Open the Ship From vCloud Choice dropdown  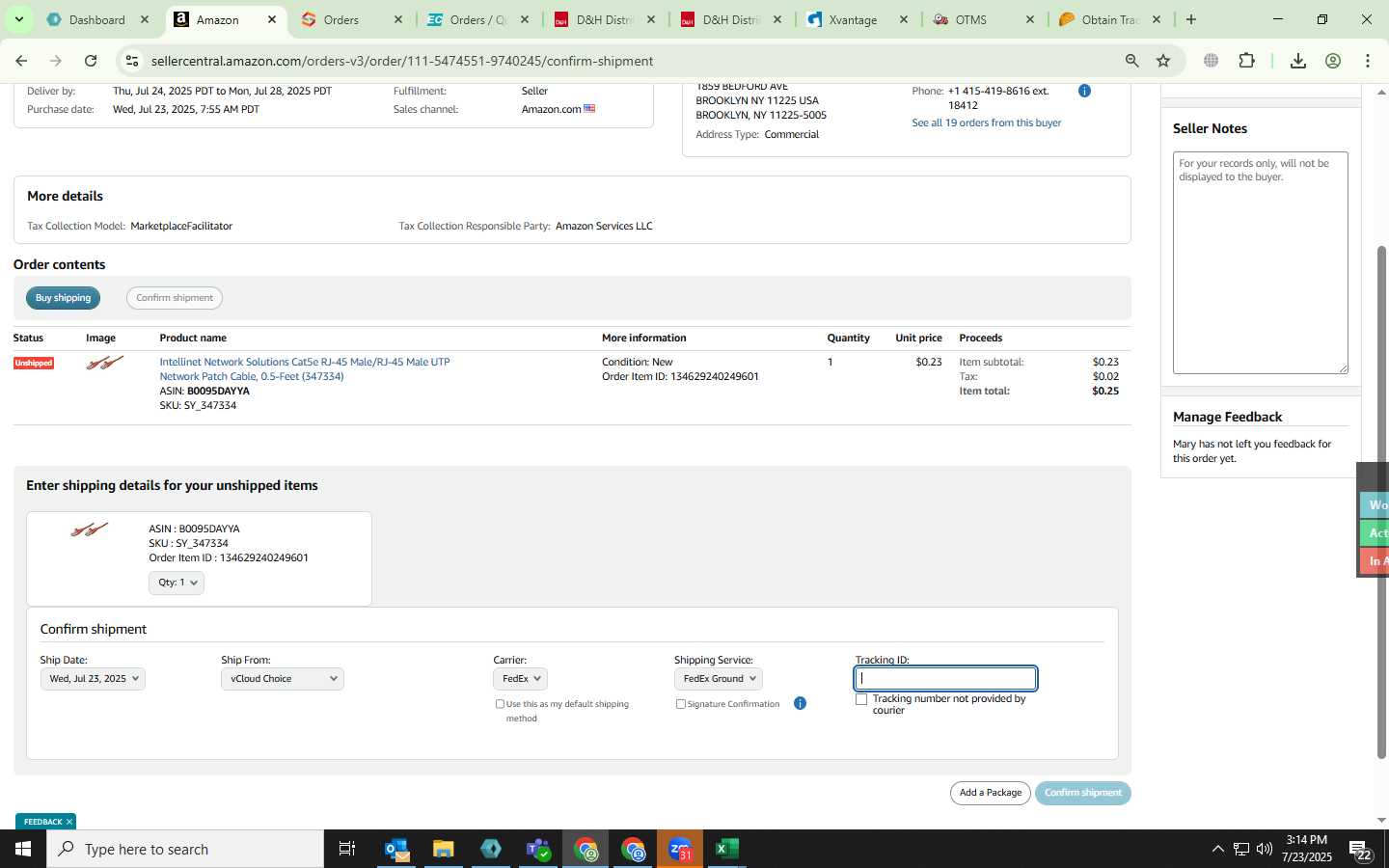[283, 679]
